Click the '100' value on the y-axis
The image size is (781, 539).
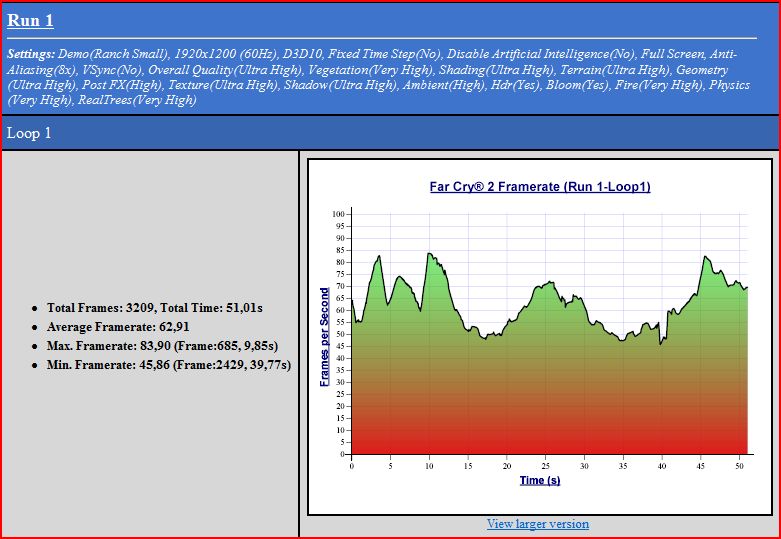tap(338, 214)
